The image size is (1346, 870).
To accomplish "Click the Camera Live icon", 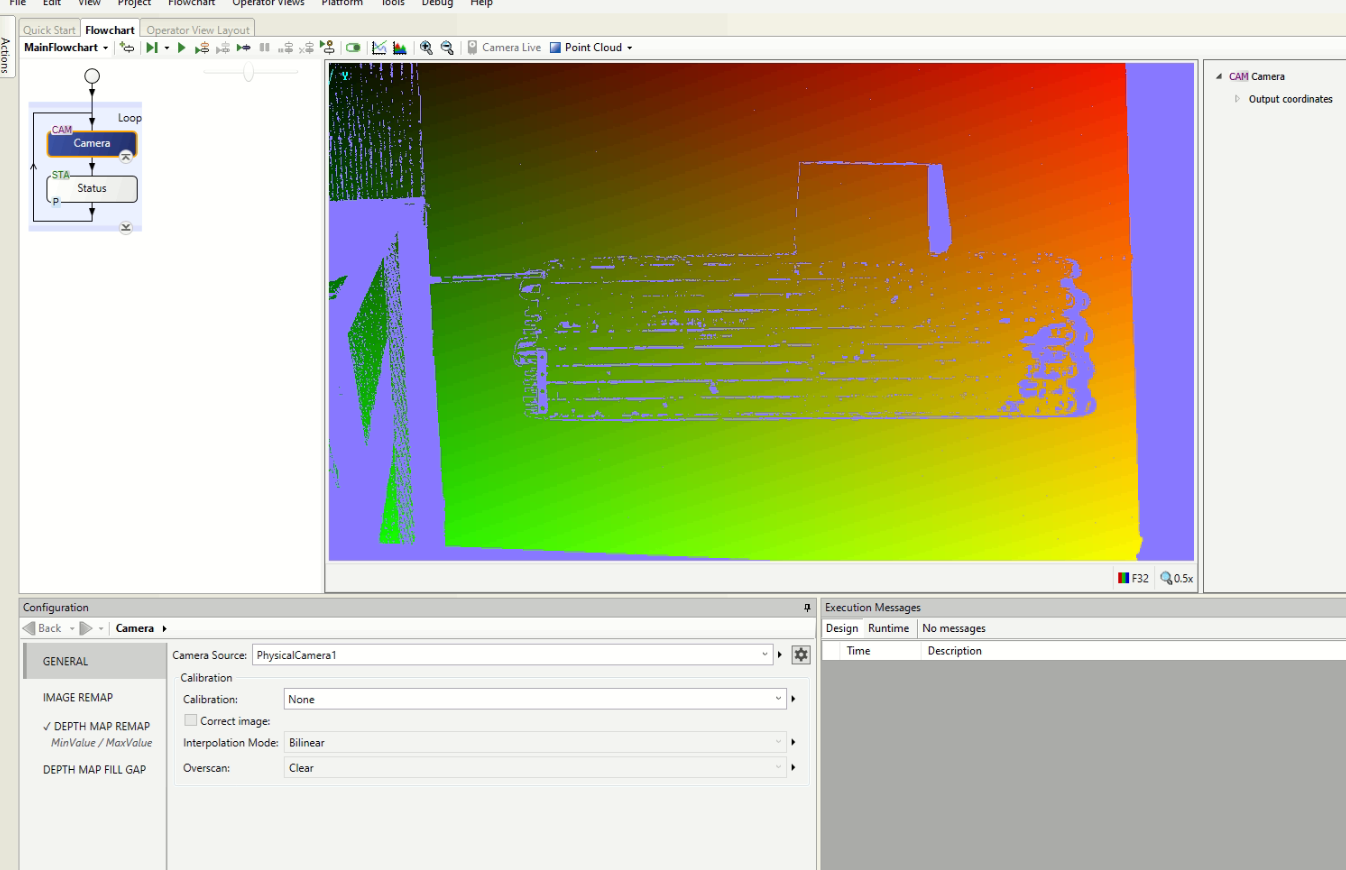I will (x=472, y=48).
